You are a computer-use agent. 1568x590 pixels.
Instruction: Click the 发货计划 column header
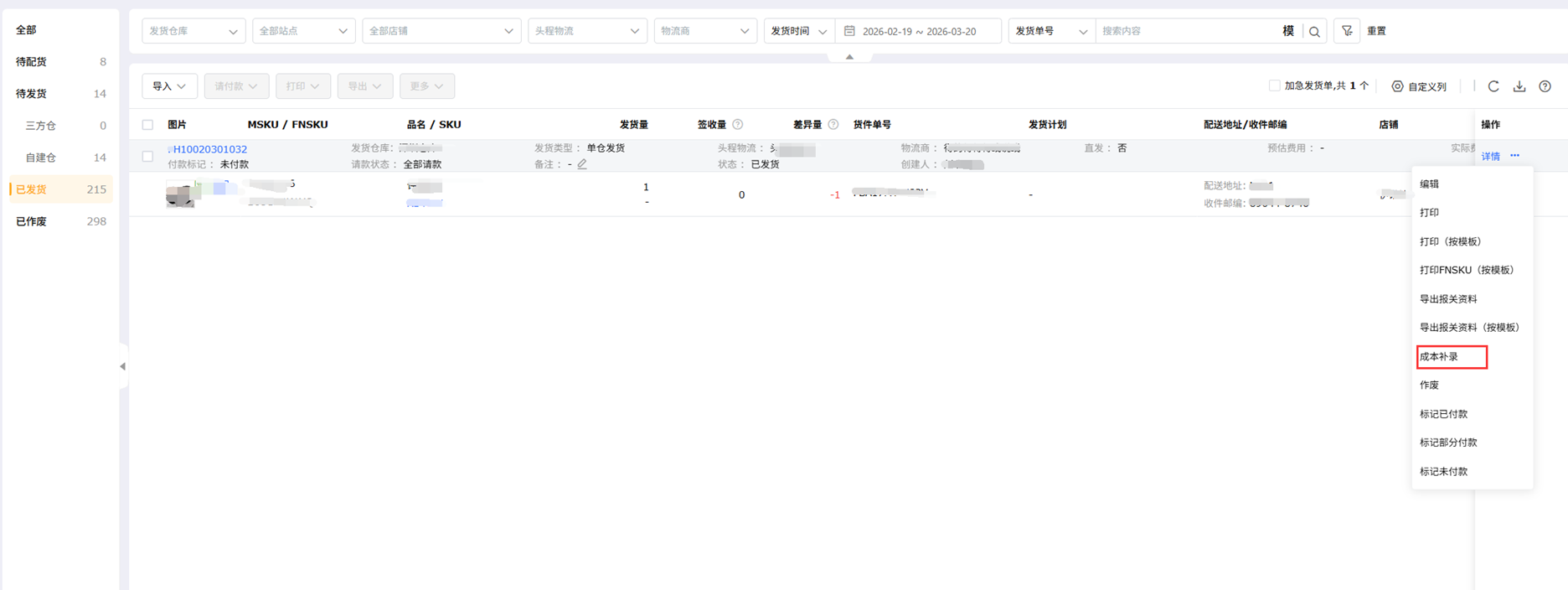tap(1047, 124)
